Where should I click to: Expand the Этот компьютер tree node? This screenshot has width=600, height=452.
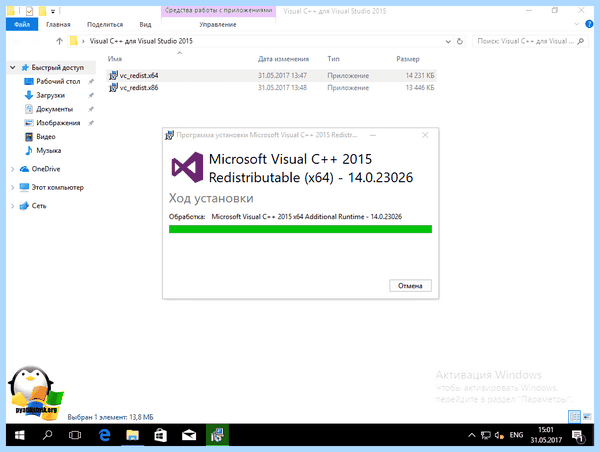tap(13, 188)
